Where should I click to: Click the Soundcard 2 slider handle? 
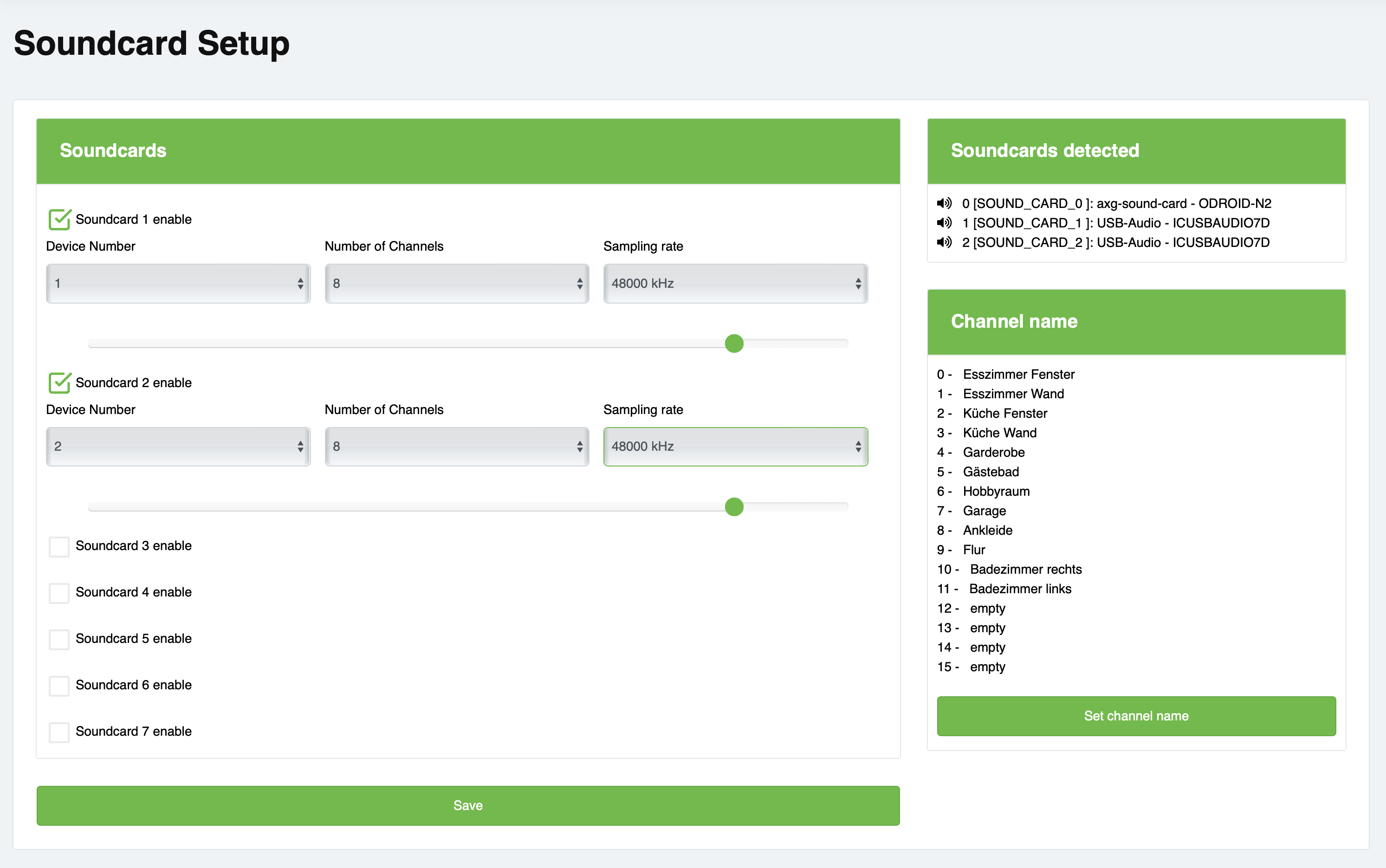(734, 507)
